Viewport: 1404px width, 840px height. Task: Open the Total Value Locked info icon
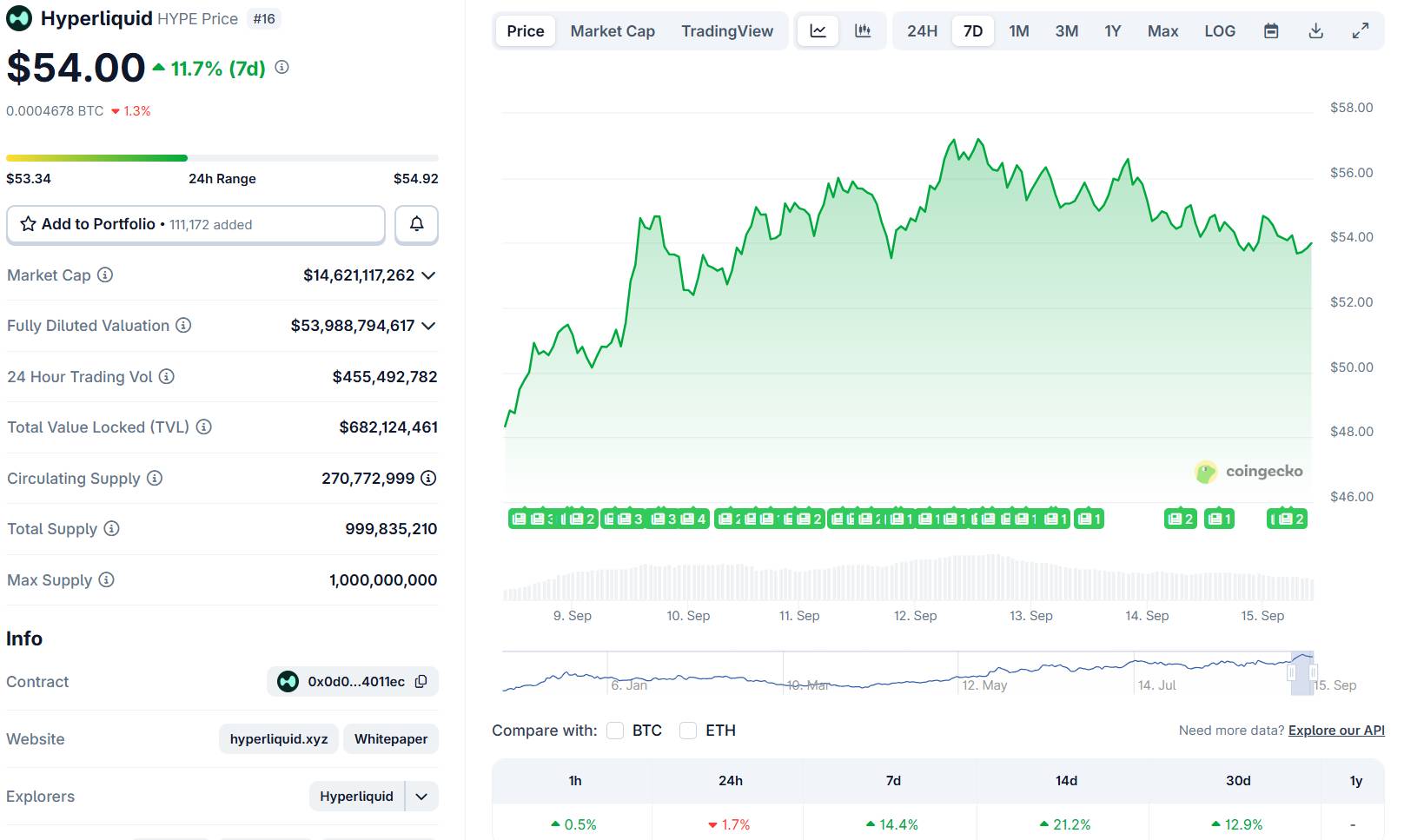point(204,427)
